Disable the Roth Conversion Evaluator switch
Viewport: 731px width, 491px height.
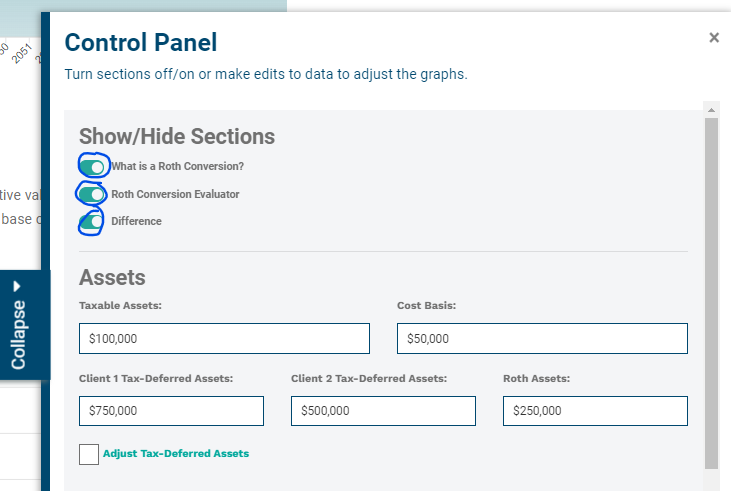(x=92, y=194)
